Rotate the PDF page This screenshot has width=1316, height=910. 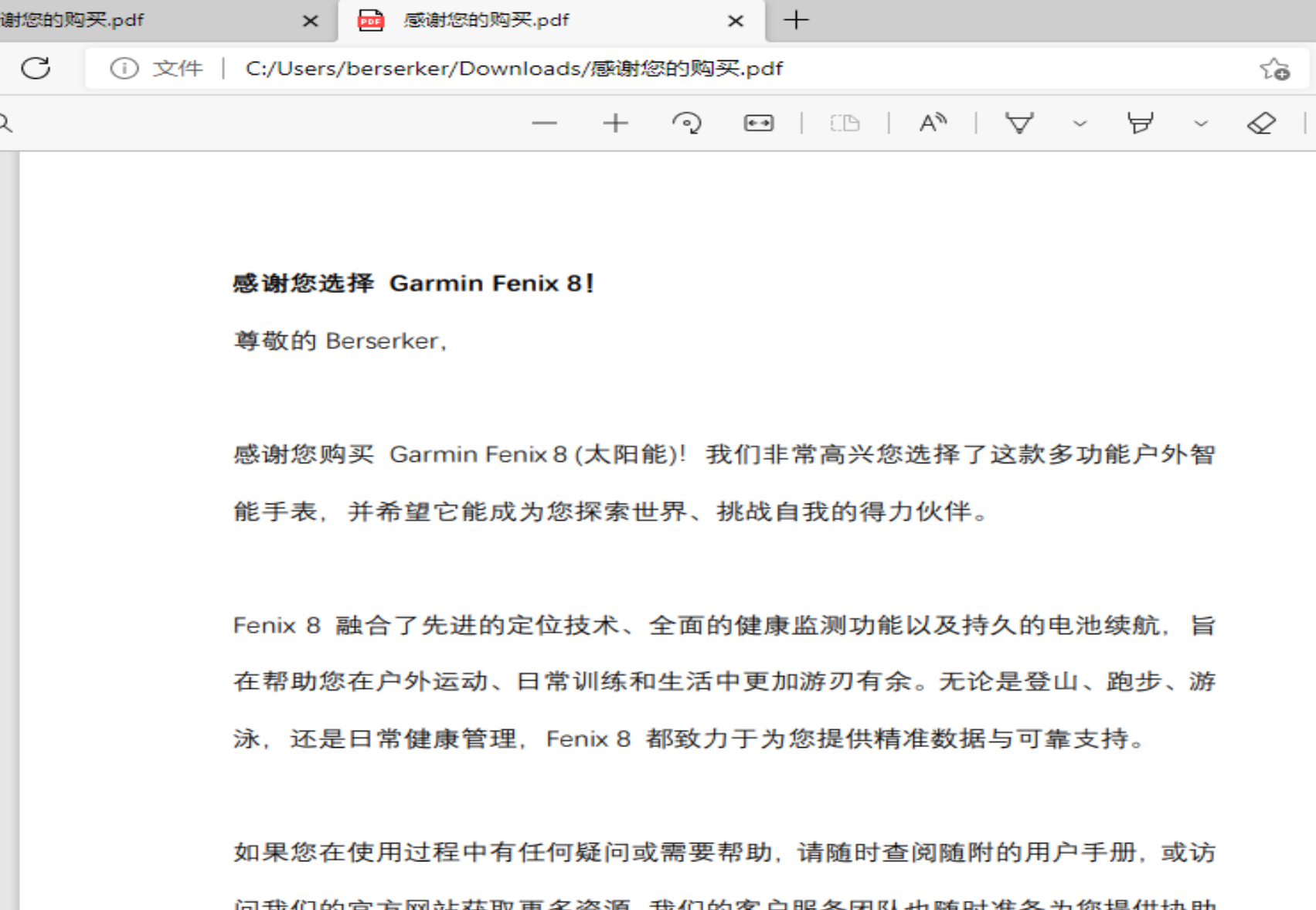tap(687, 123)
